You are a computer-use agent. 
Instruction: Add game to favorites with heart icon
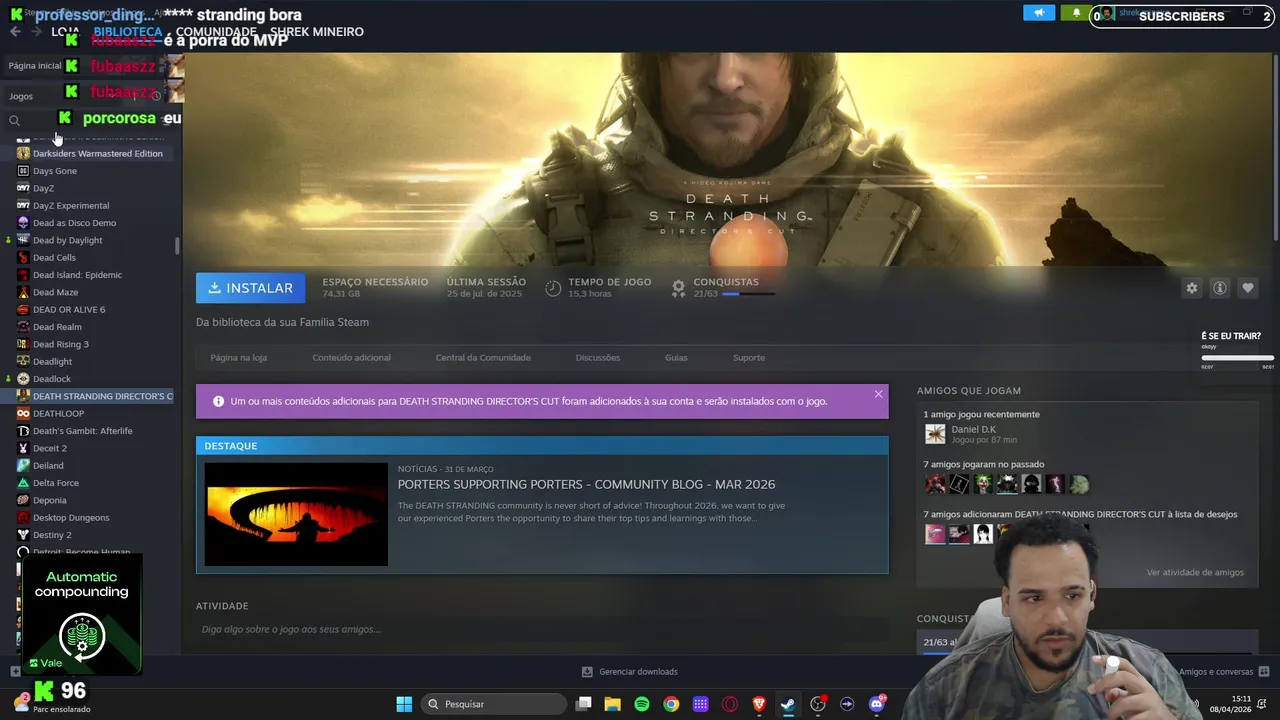tap(1248, 288)
